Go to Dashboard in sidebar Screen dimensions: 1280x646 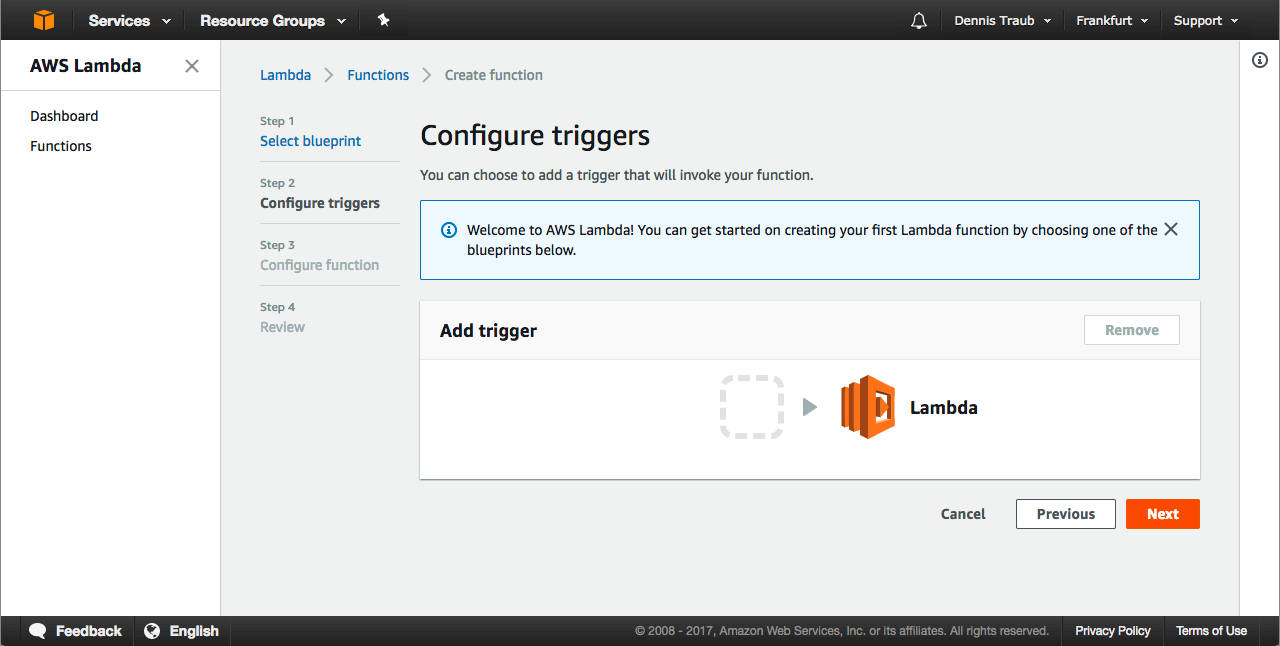tap(64, 116)
